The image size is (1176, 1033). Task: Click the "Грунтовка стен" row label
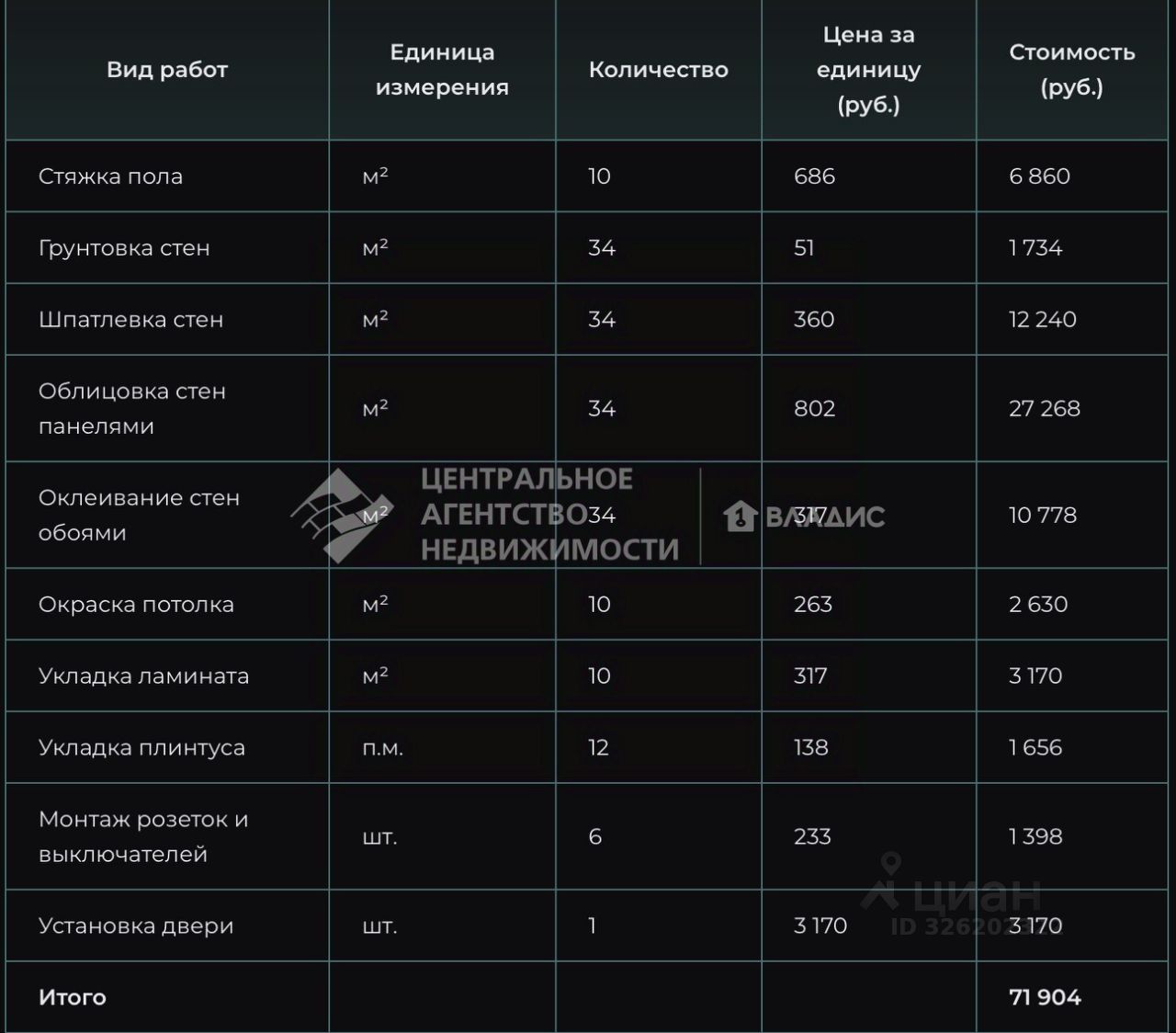pos(124,248)
